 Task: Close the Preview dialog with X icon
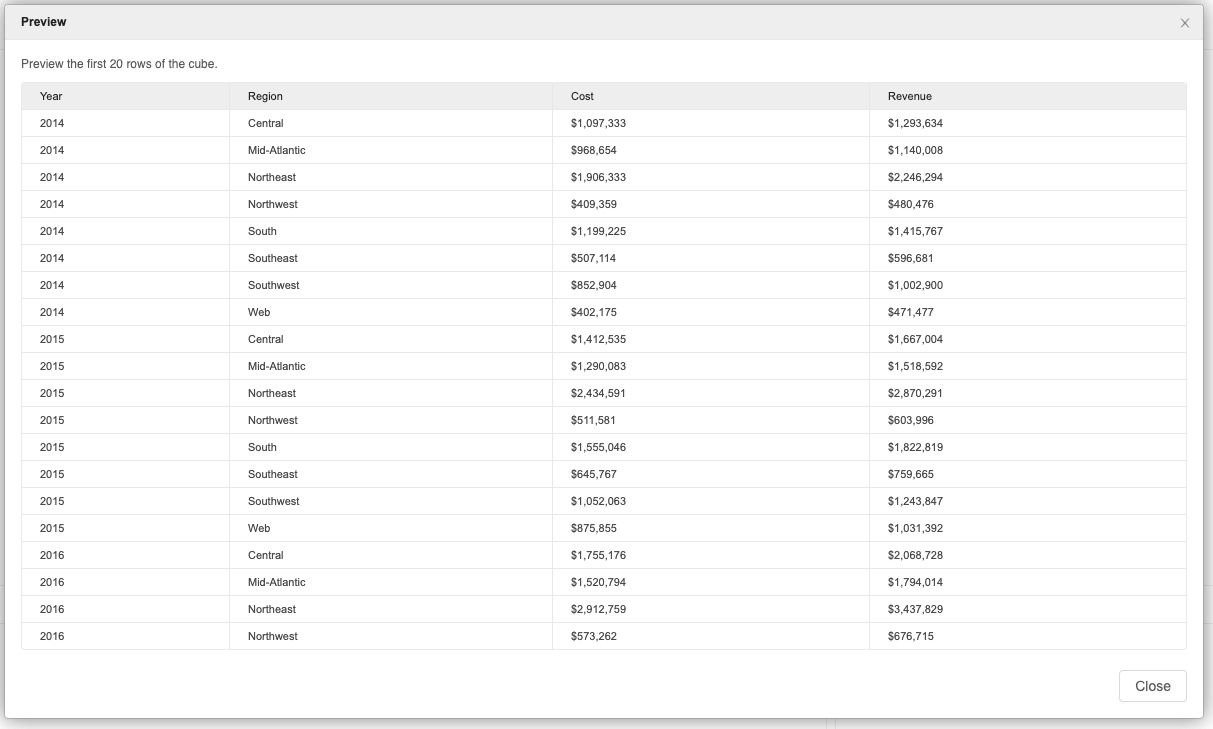[1185, 23]
